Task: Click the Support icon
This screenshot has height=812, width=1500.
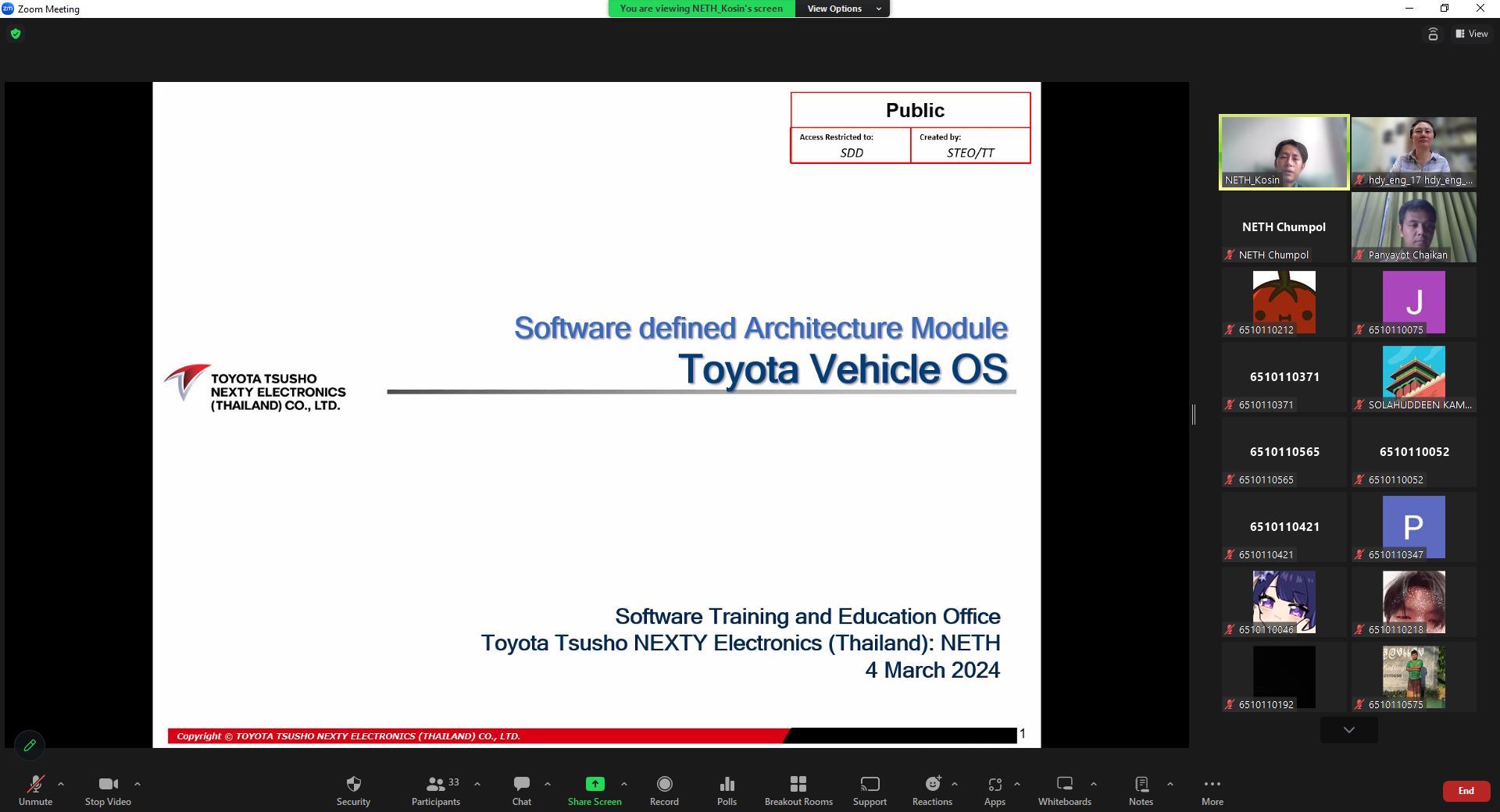Action: tap(870, 784)
